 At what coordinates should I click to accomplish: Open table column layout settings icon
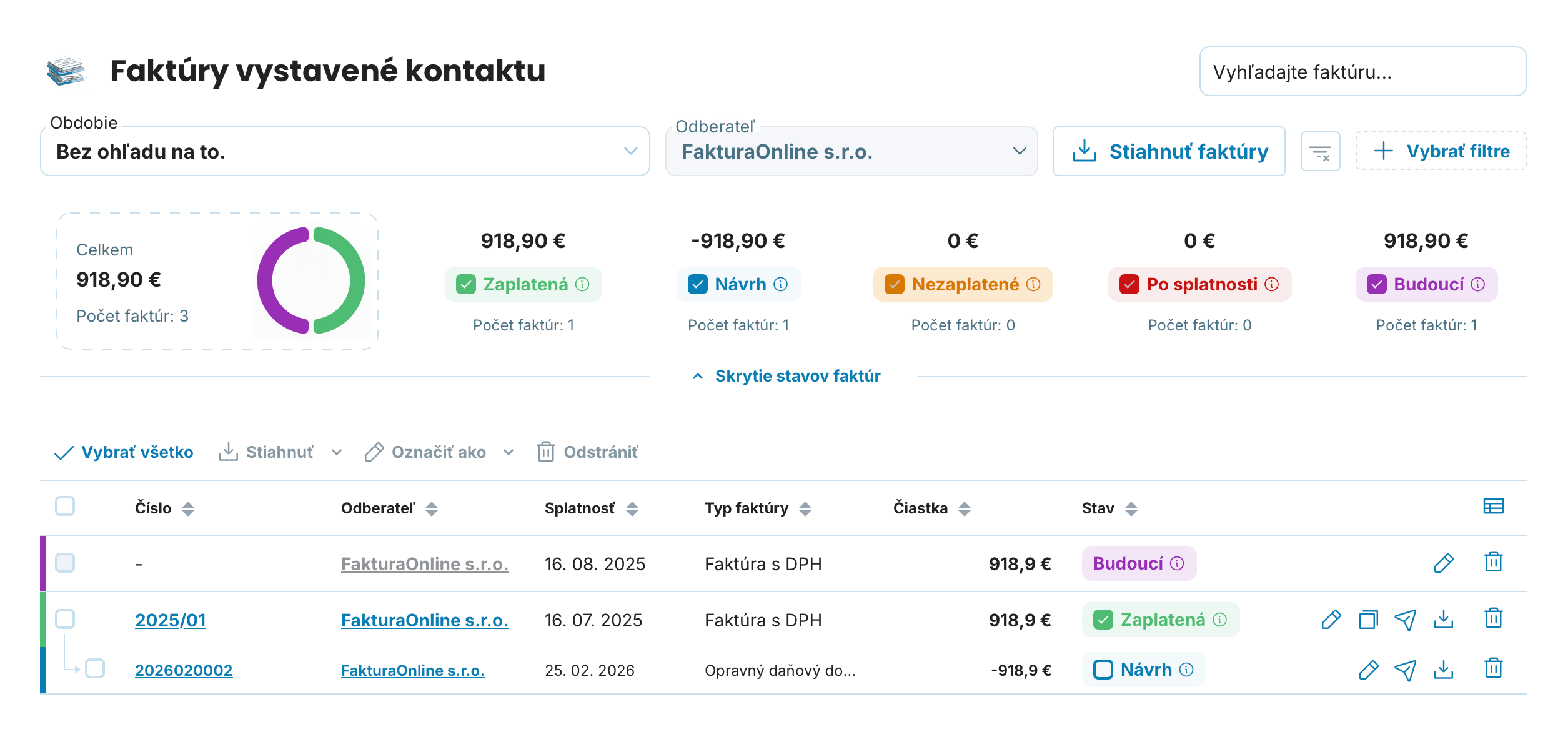pyautogui.click(x=1493, y=506)
